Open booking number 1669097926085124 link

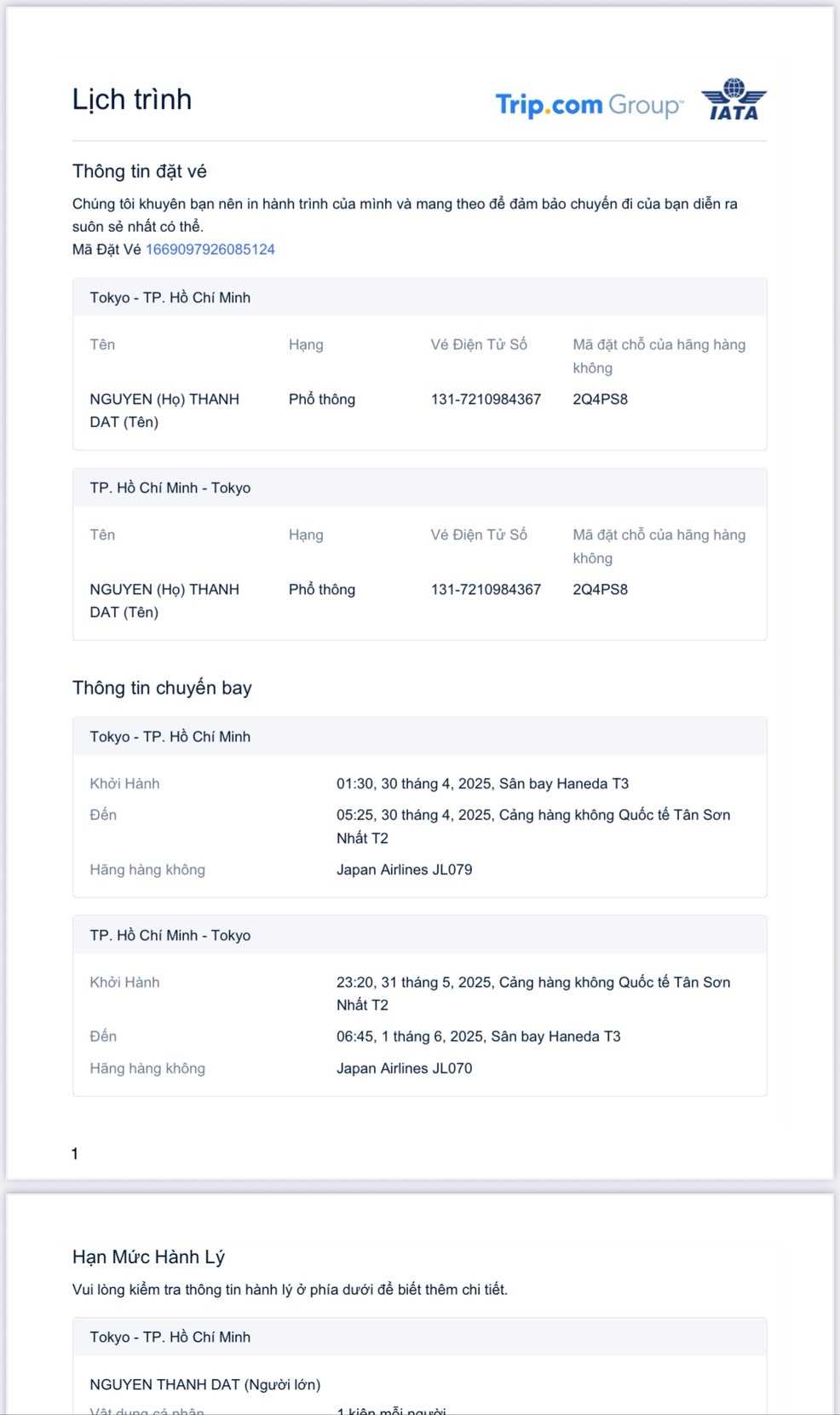coord(210,250)
